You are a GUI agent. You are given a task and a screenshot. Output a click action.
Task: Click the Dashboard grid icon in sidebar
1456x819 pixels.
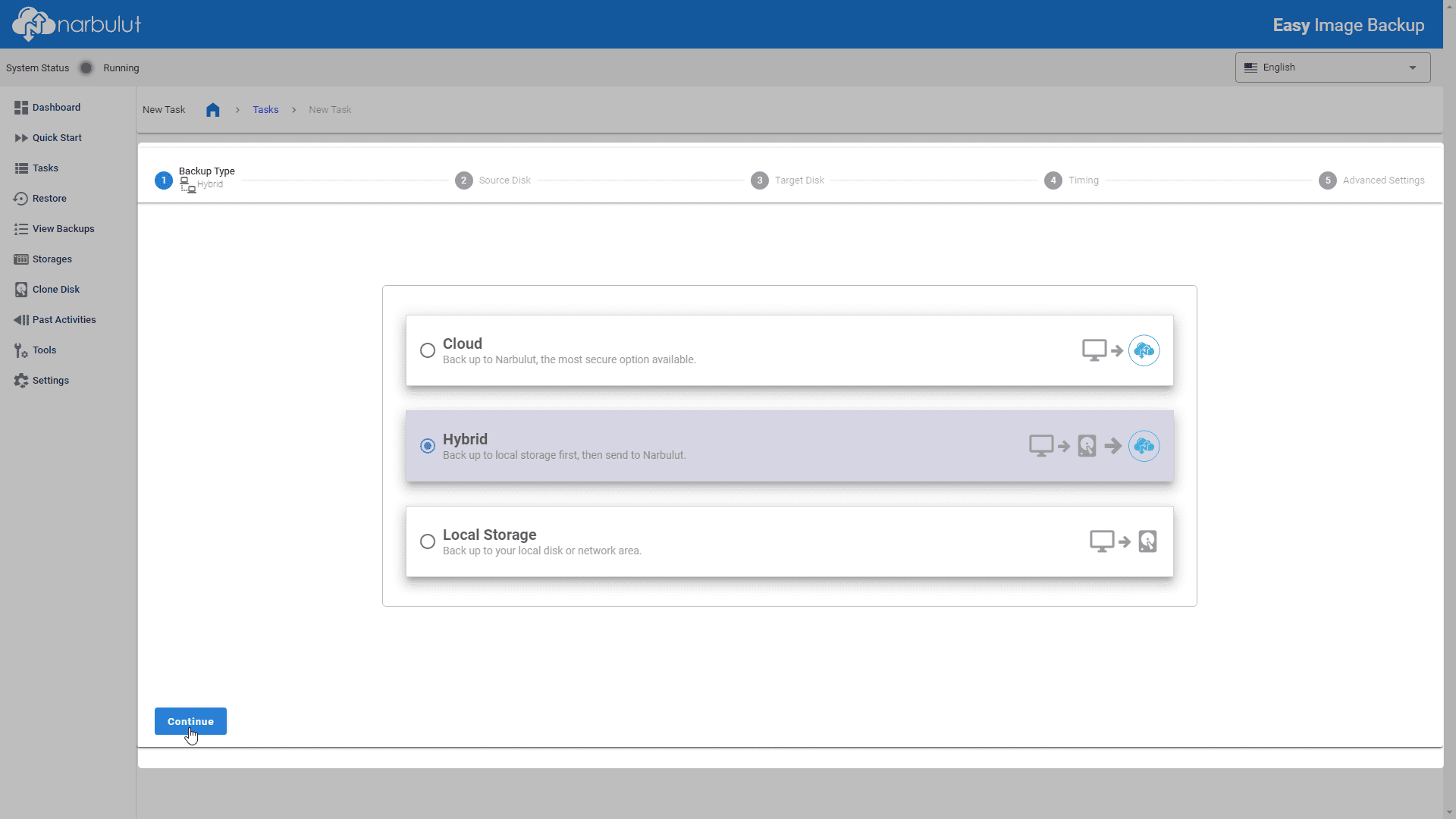point(21,108)
